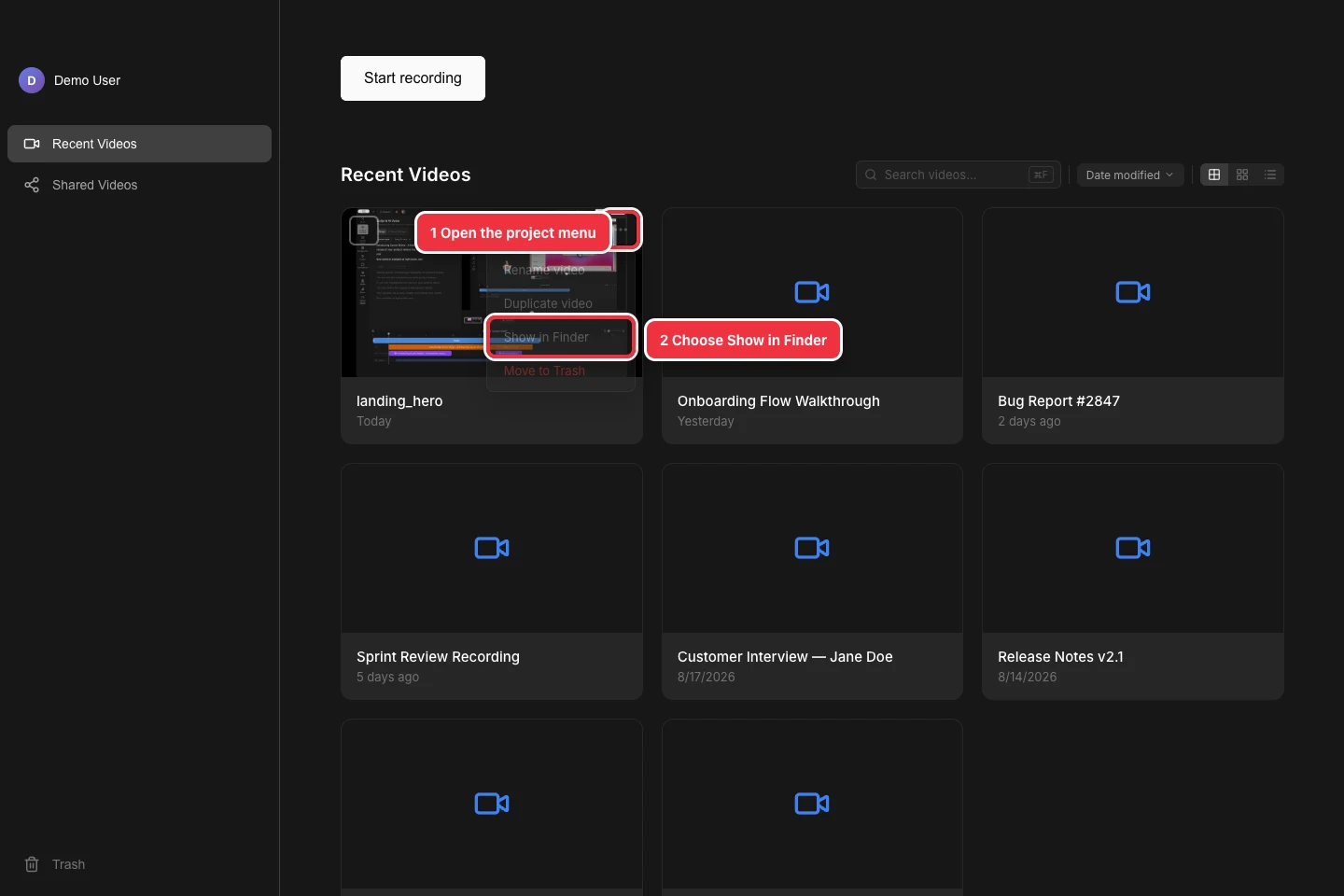Viewport: 1344px width, 896px height.
Task: Click the "Sprint Review Recording" title text
Action: (438, 657)
